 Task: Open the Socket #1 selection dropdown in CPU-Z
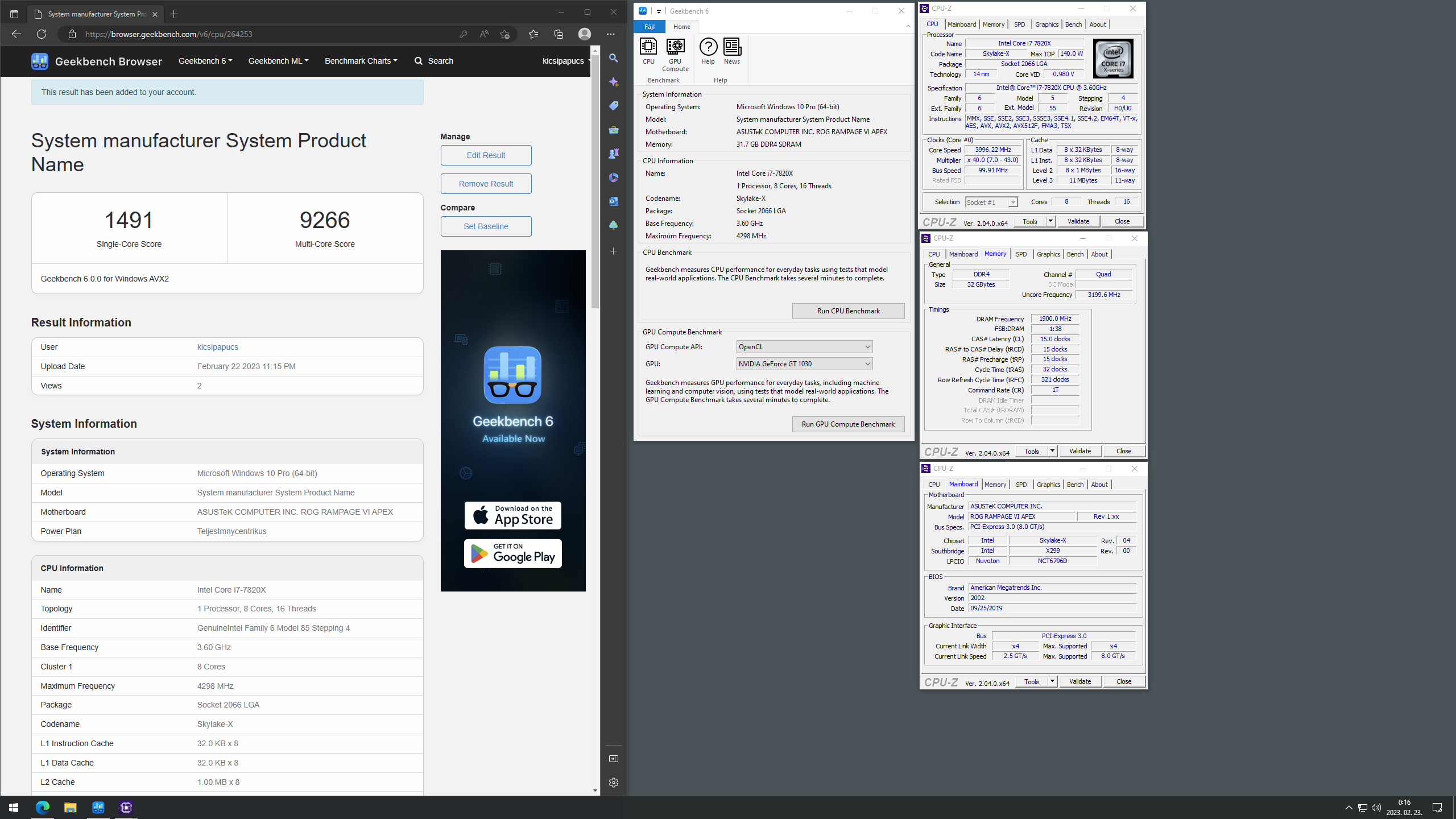[991, 202]
